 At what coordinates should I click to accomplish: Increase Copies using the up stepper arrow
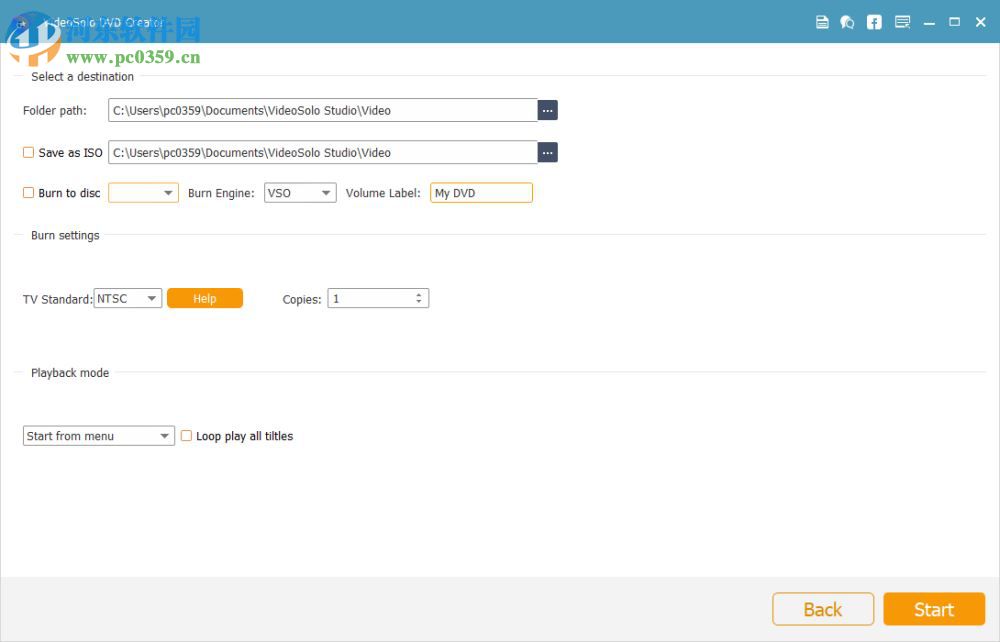pyautogui.click(x=421, y=293)
